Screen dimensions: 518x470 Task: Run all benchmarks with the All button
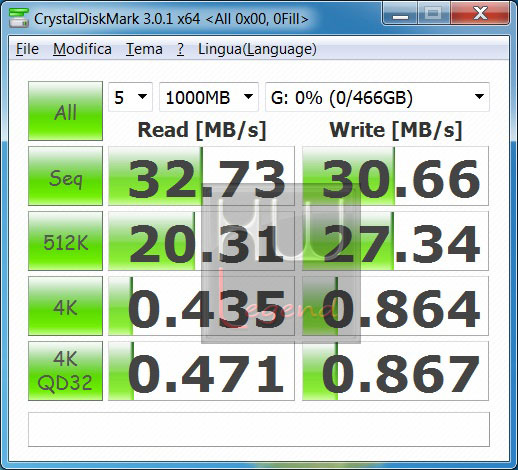point(65,111)
